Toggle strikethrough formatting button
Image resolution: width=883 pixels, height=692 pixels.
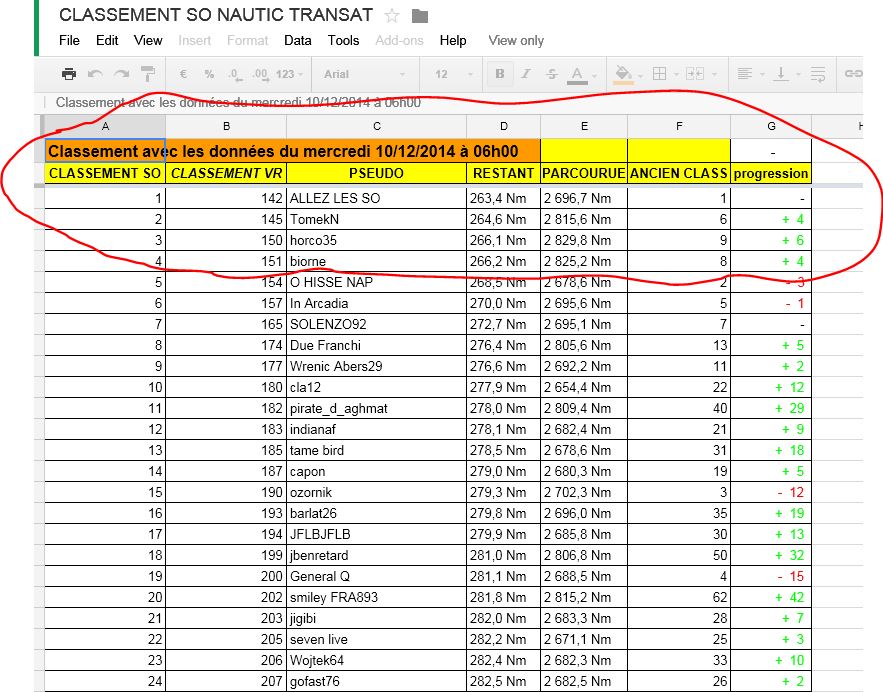pyautogui.click(x=552, y=74)
